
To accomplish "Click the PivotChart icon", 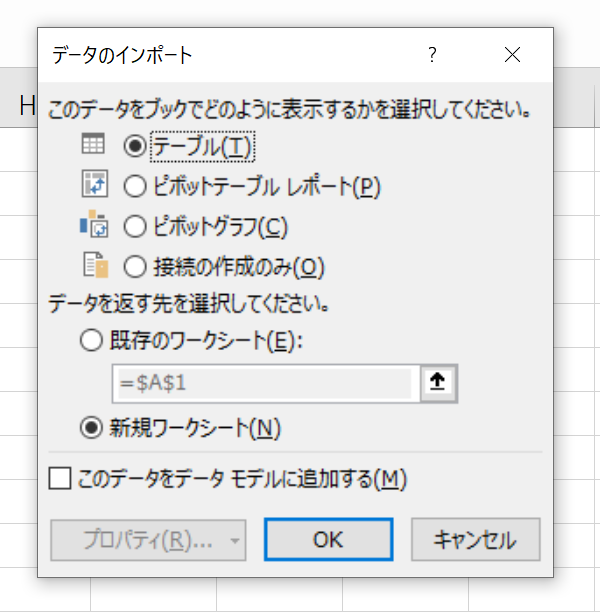I will [x=94, y=224].
